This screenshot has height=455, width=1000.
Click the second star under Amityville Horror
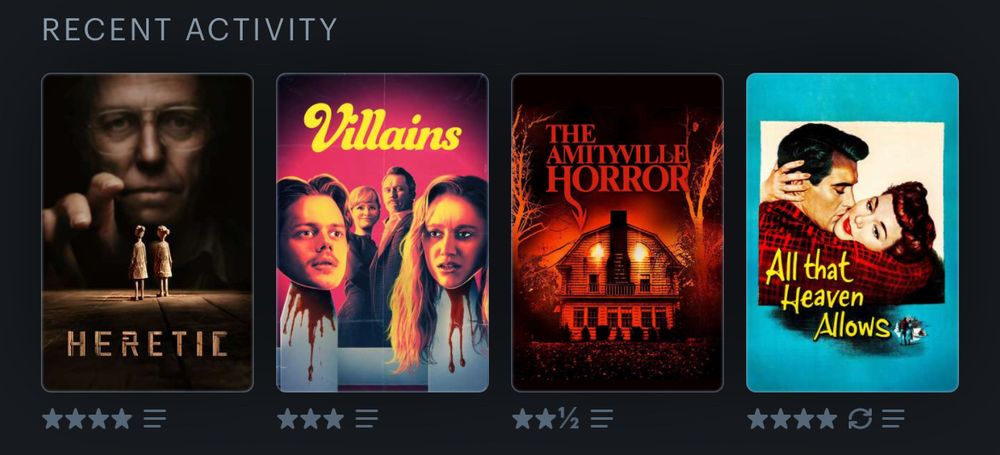coord(545,419)
